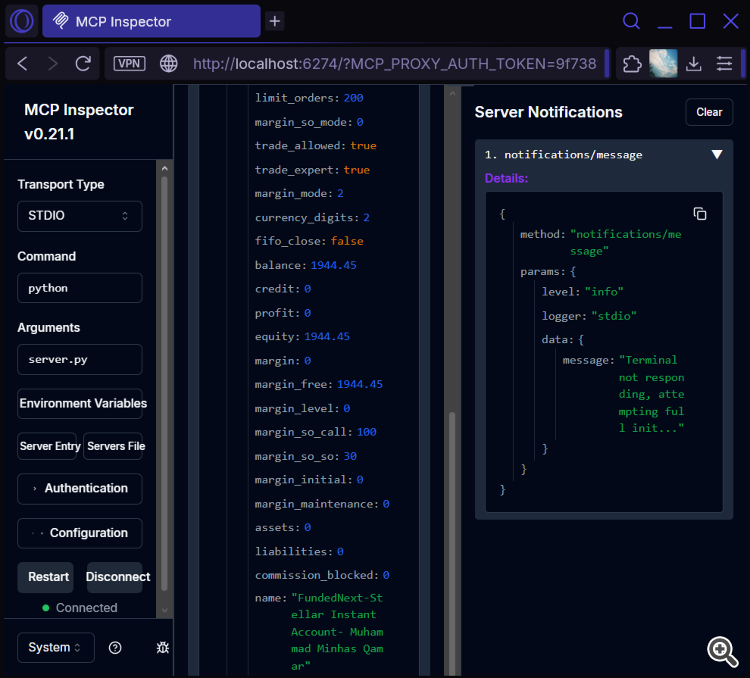Click the logger "stdio" value
The height and width of the screenshot is (678, 750).
614,316
